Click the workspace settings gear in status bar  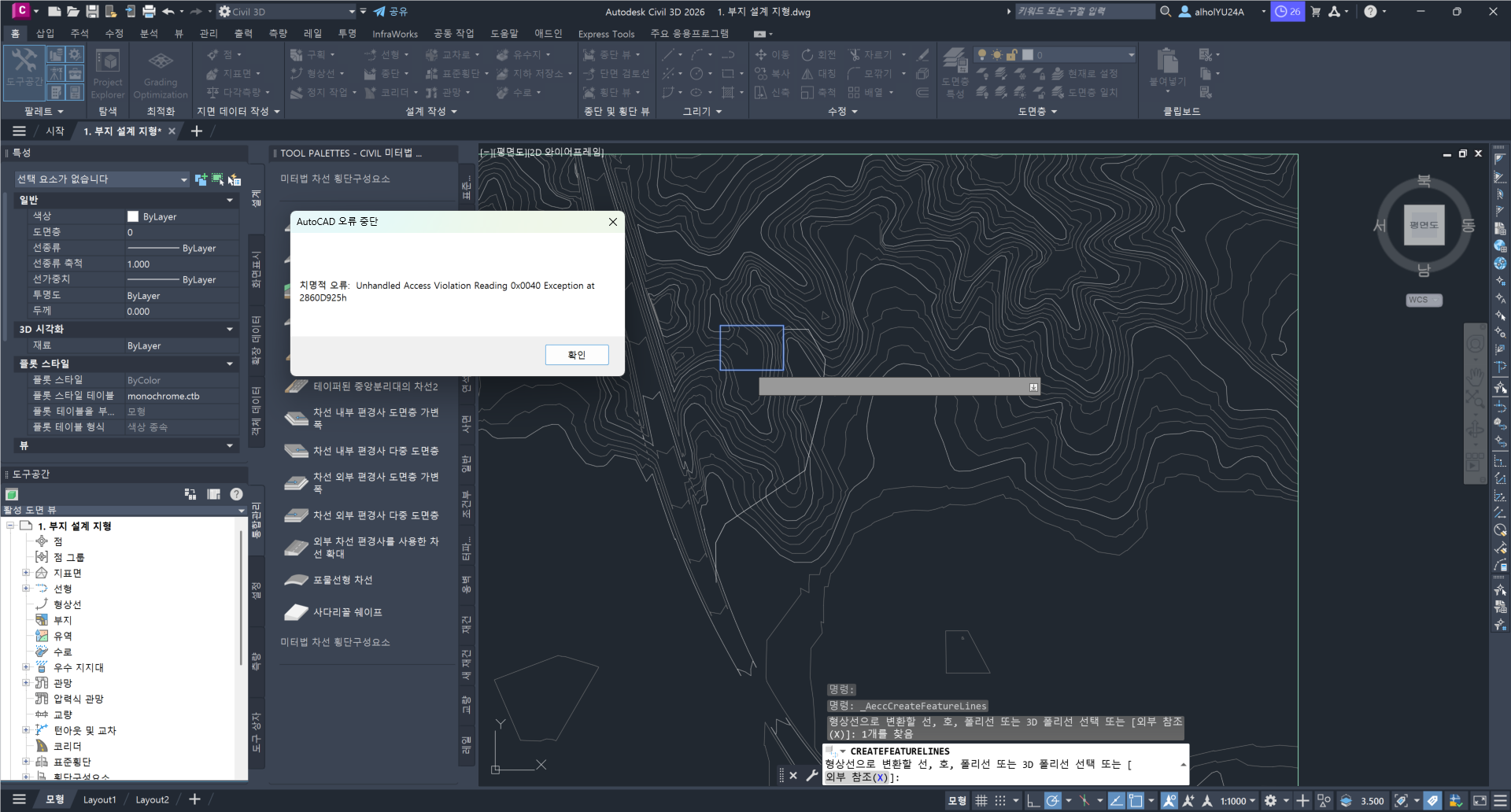[1270, 801]
